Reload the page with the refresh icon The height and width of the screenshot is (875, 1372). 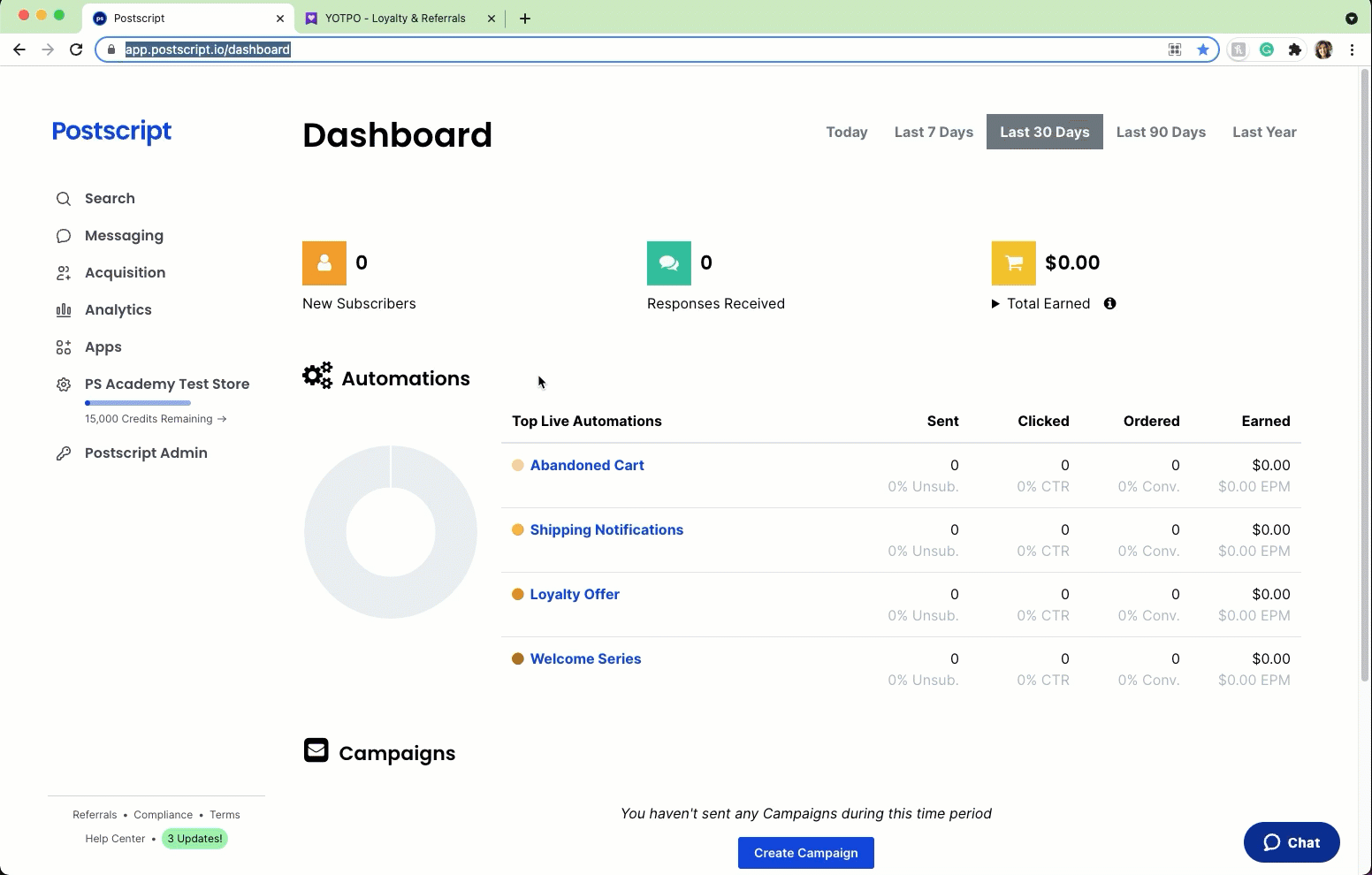tap(76, 49)
